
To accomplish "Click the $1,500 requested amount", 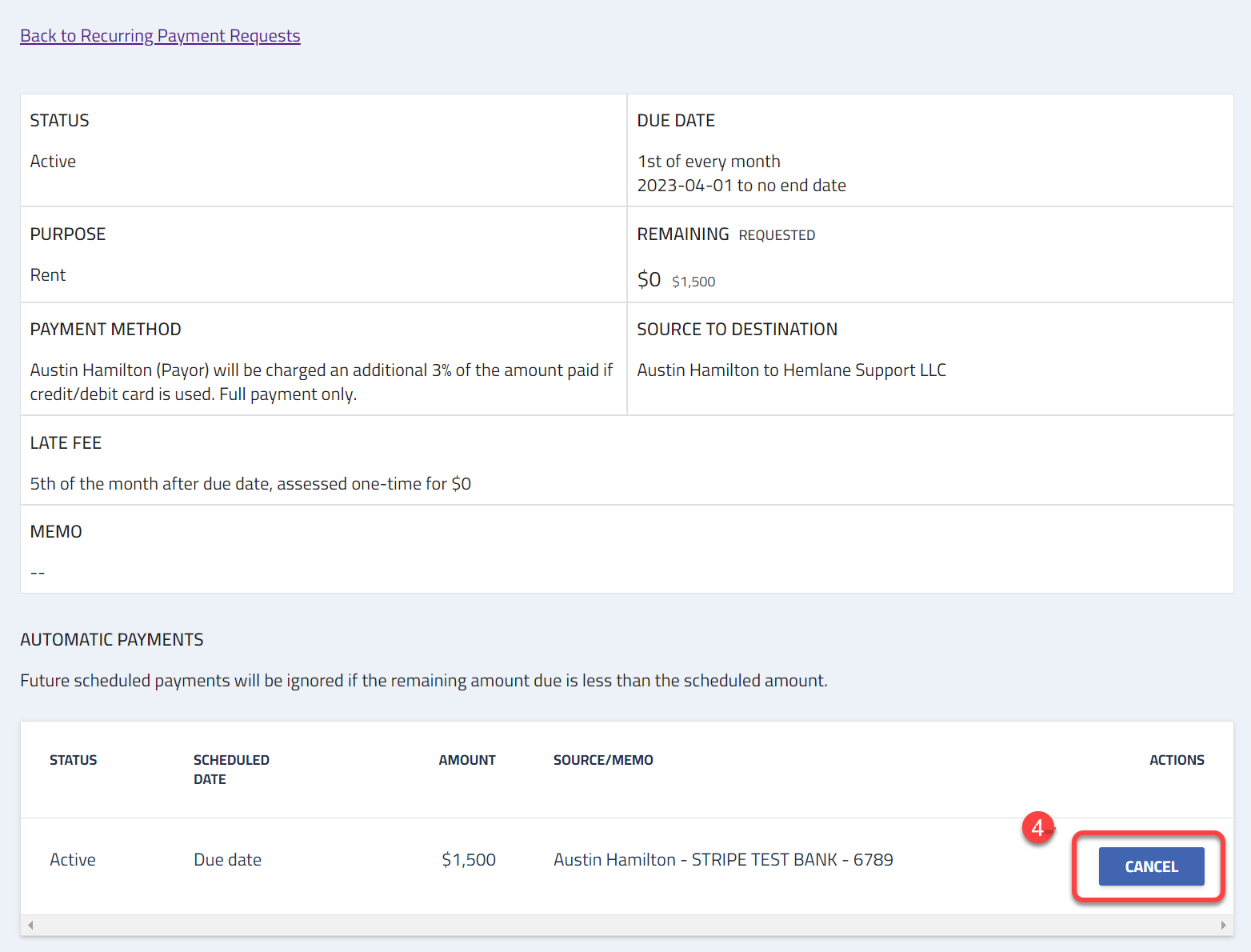I will pos(693,281).
